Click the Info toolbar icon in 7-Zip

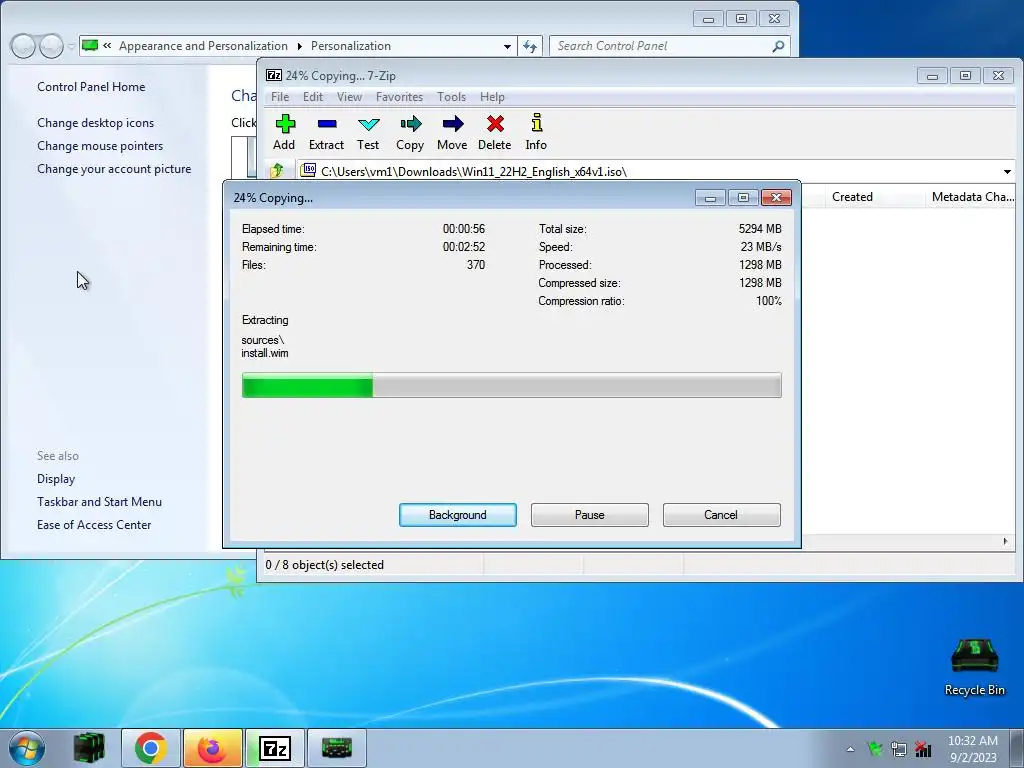point(536,132)
